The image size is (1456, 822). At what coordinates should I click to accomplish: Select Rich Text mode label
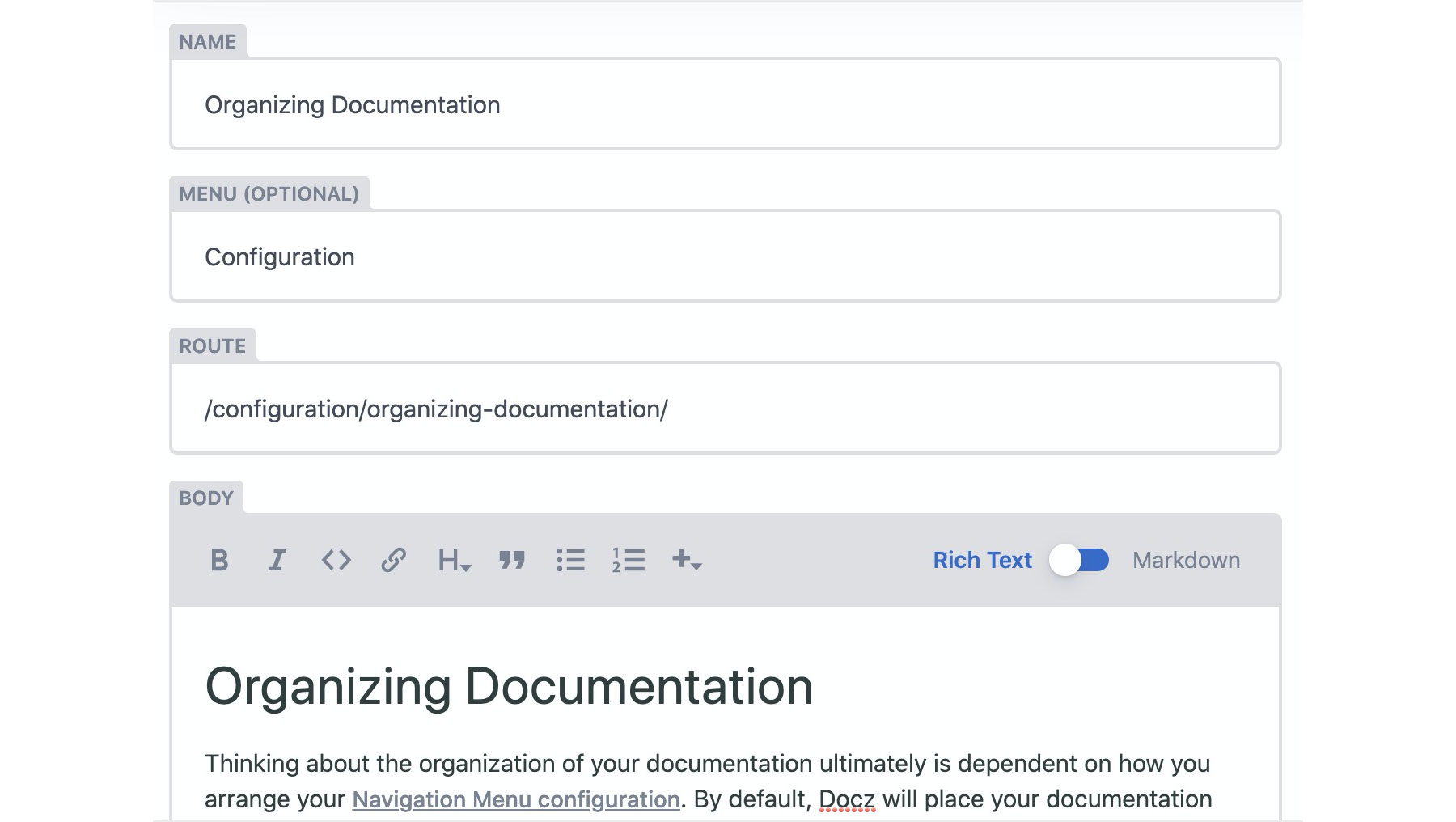pyautogui.click(x=982, y=560)
